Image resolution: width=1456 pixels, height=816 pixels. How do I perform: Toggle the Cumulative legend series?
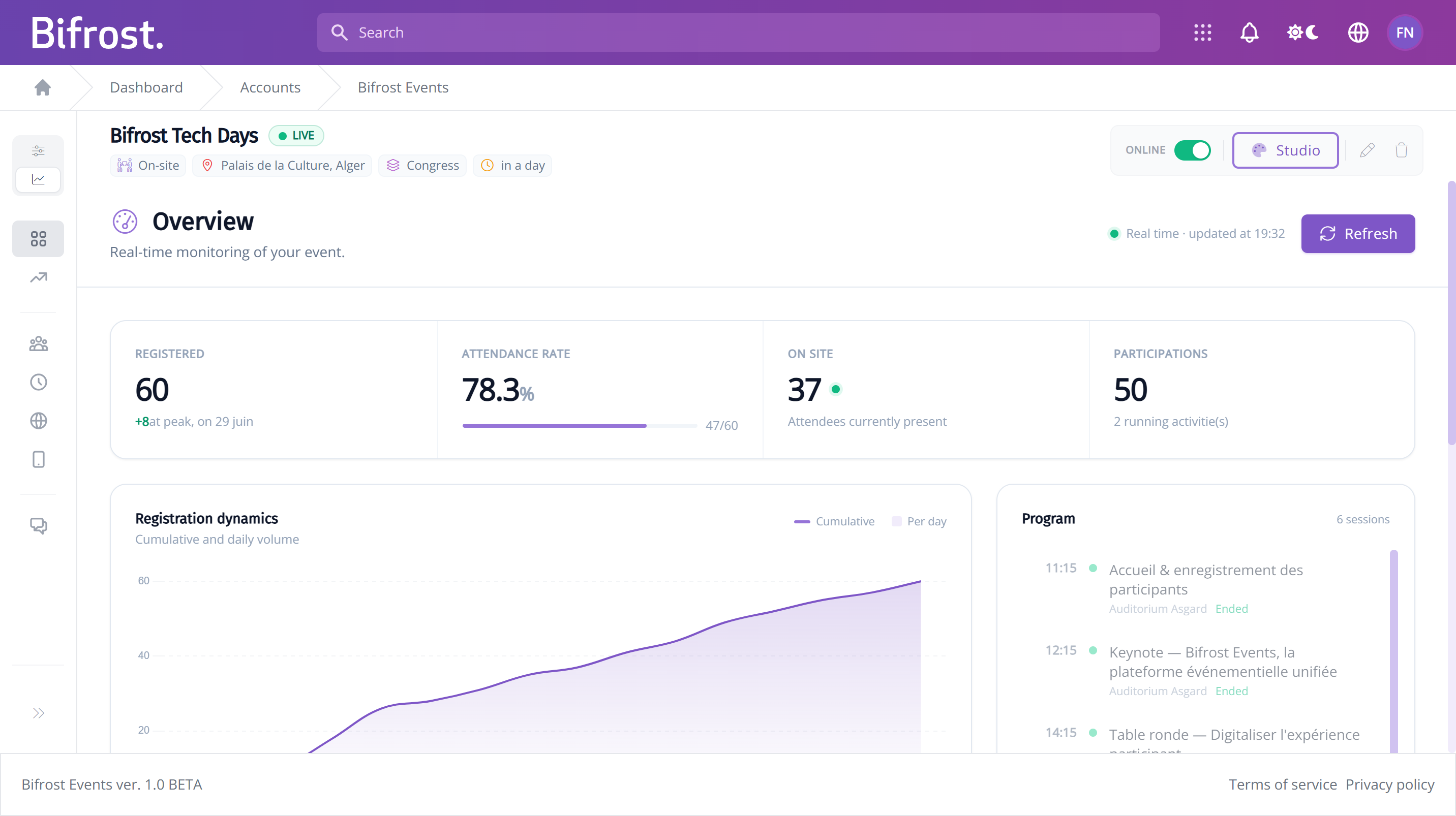pos(834,521)
